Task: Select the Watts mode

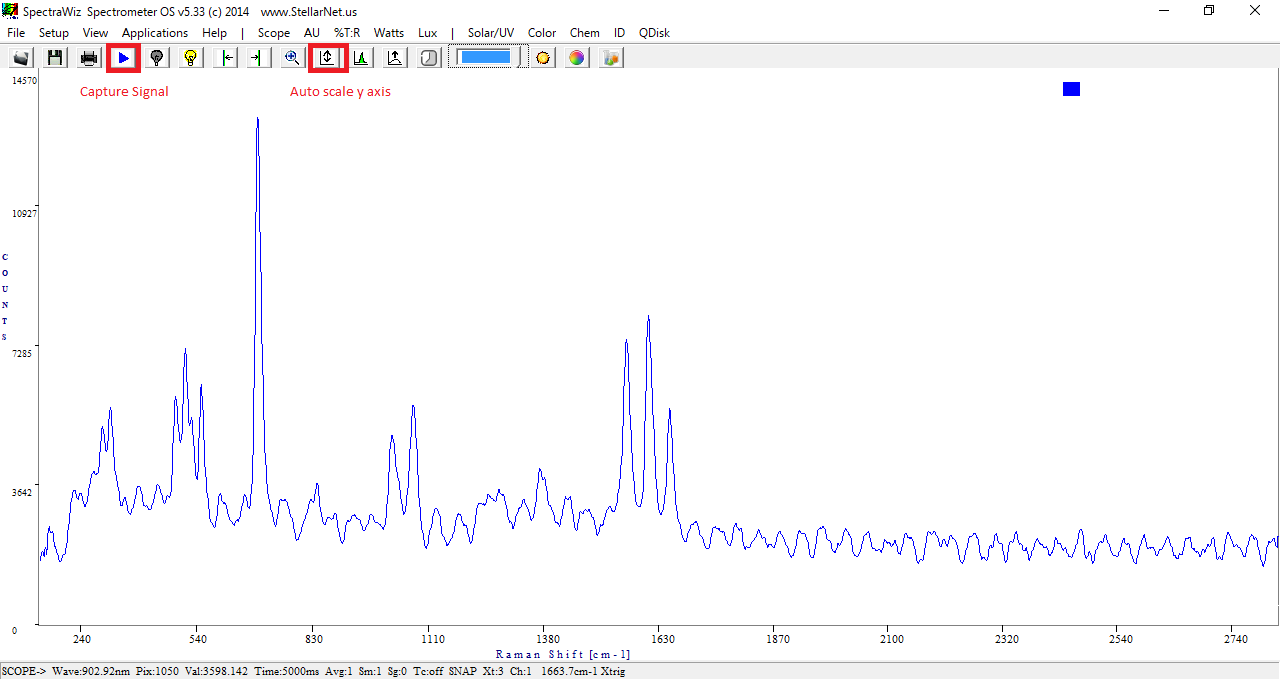Action: (389, 33)
